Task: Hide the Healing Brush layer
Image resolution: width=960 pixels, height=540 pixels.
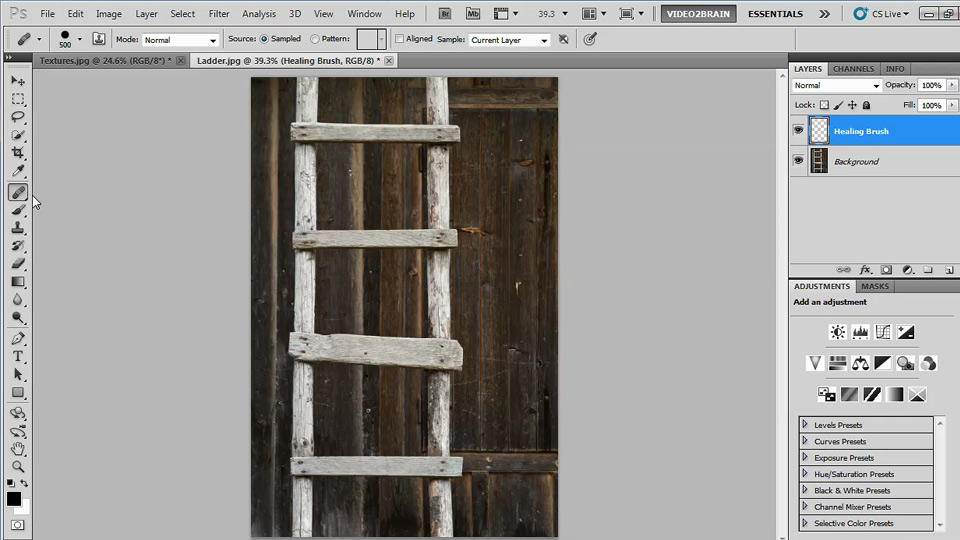Action: point(798,130)
